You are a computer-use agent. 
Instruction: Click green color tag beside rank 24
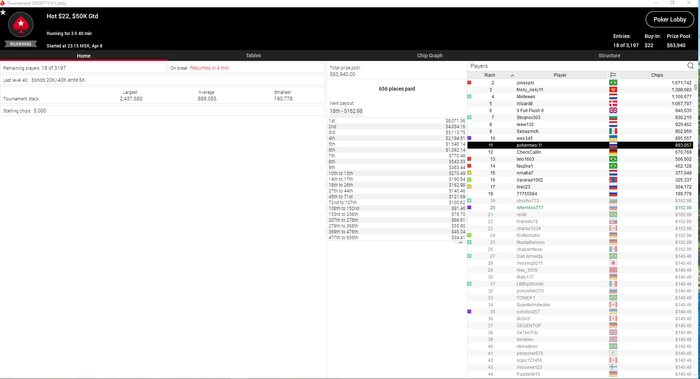tap(469, 235)
